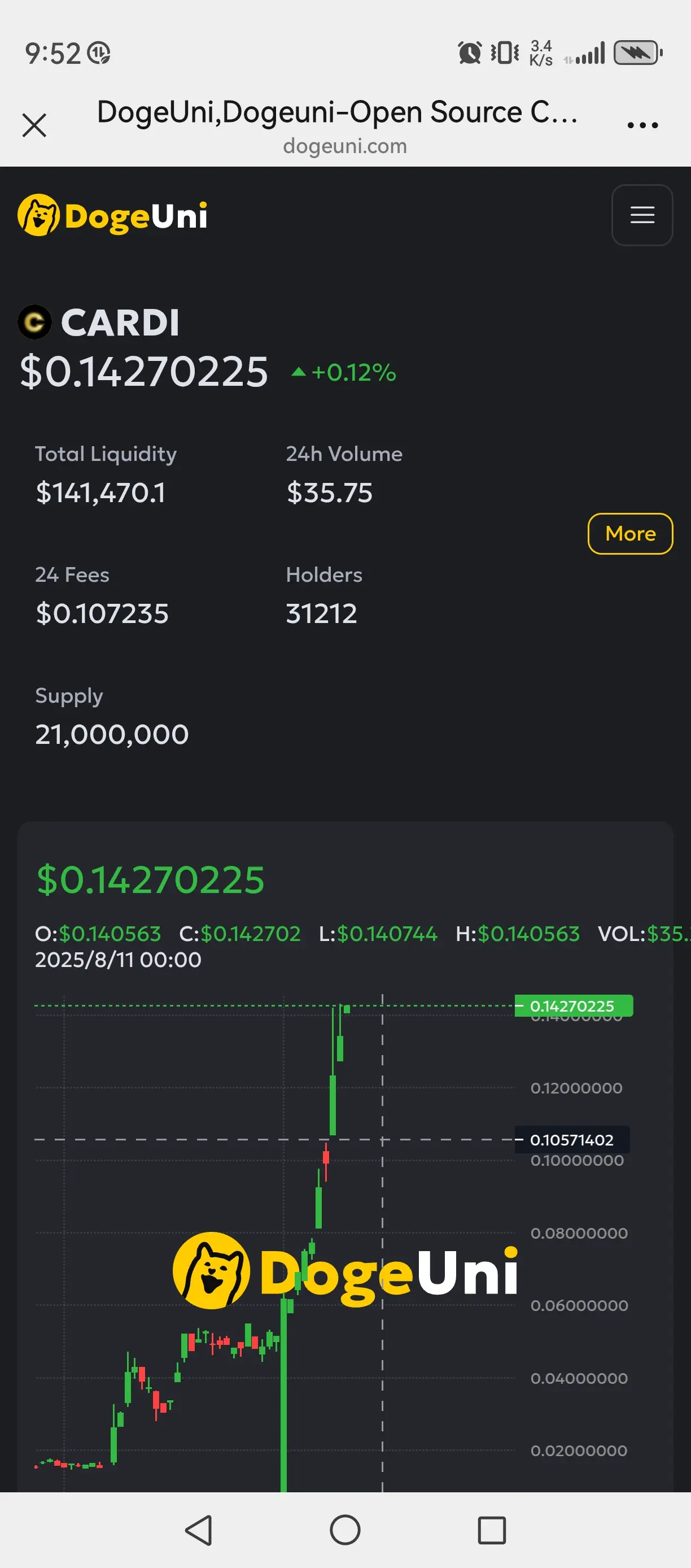Tap the Android home circle icon
691x1568 pixels.
(x=345, y=1530)
